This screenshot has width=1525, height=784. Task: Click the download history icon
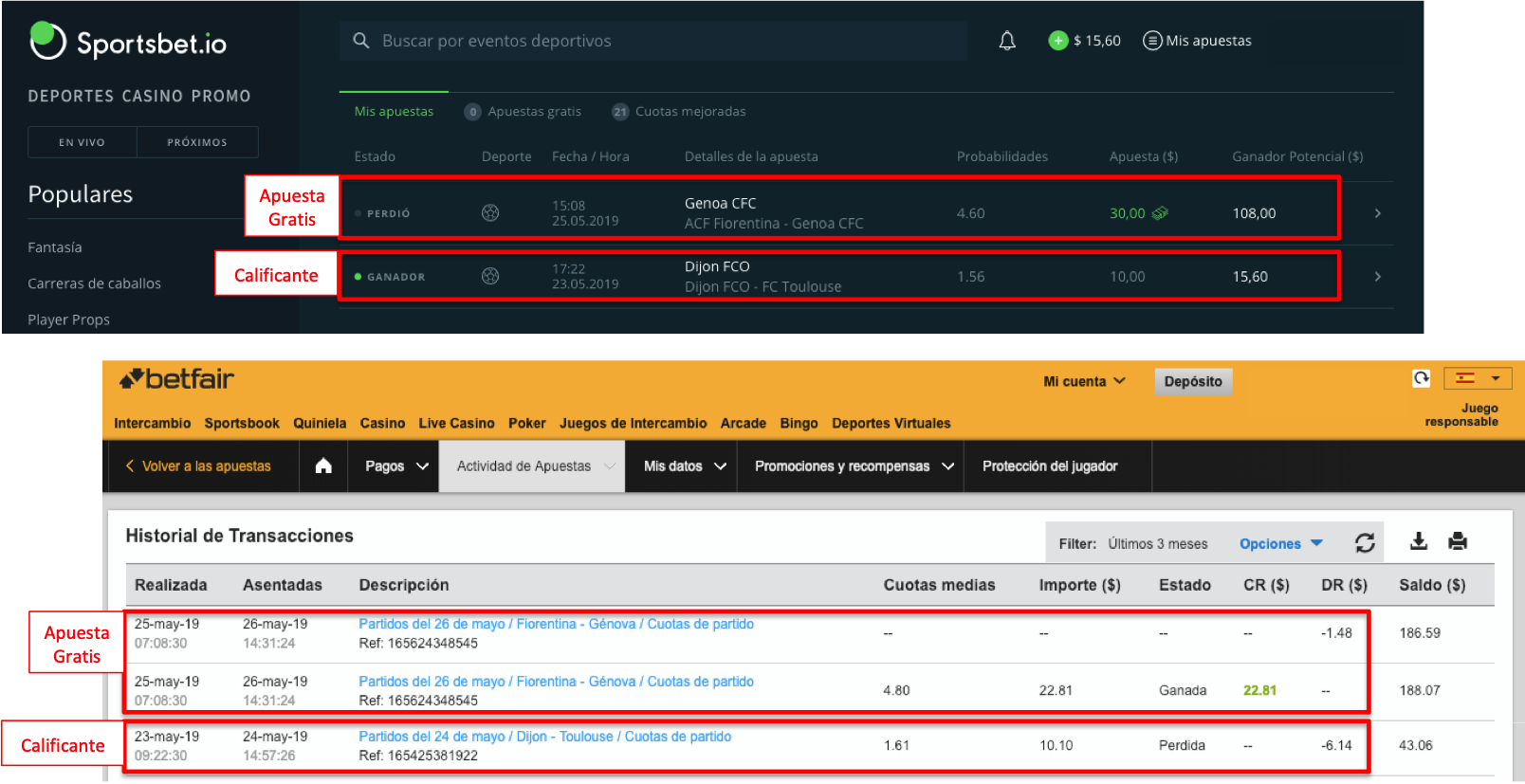pos(1419,541)
